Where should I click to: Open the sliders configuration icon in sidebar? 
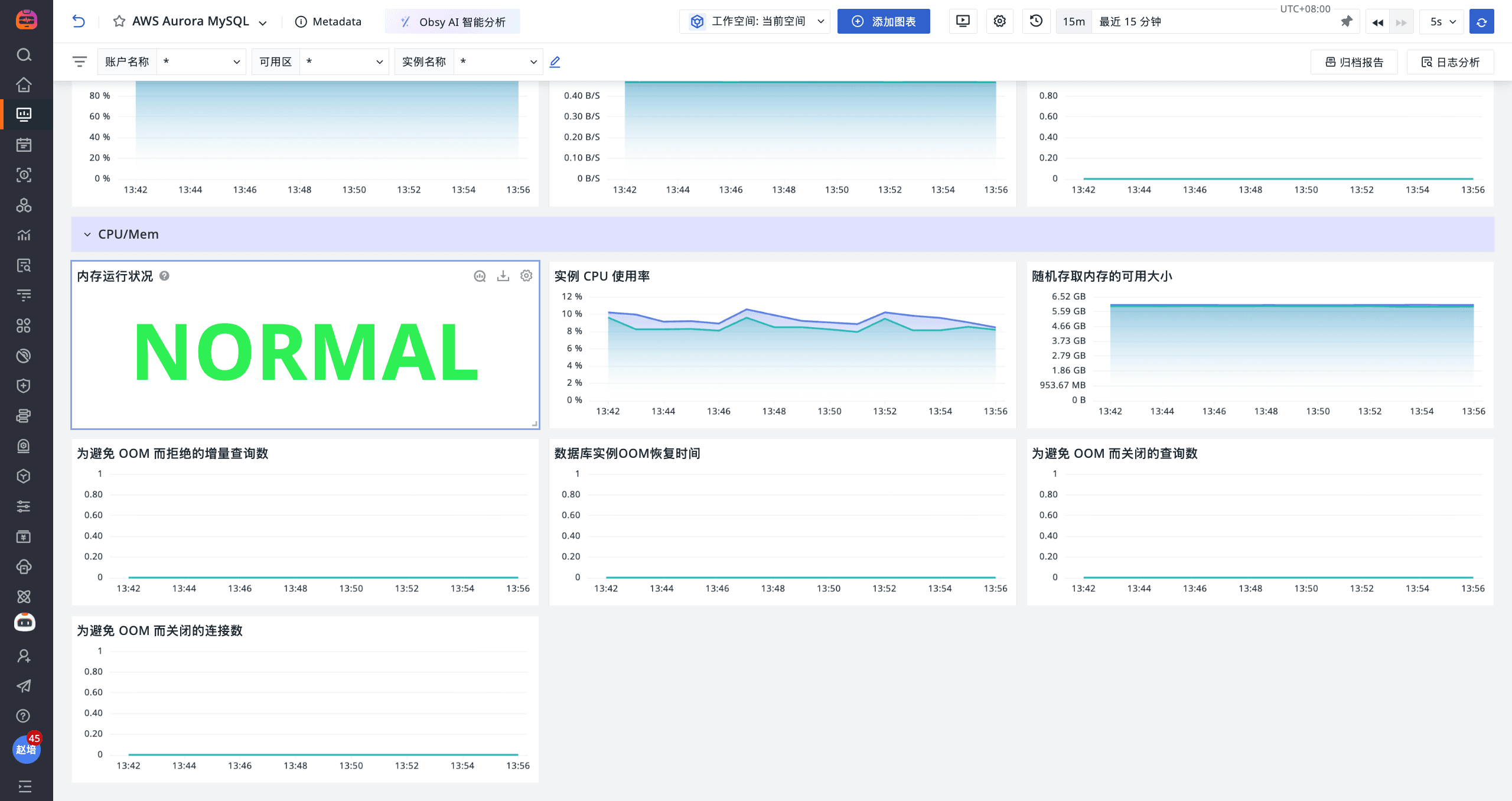[24, 506]
